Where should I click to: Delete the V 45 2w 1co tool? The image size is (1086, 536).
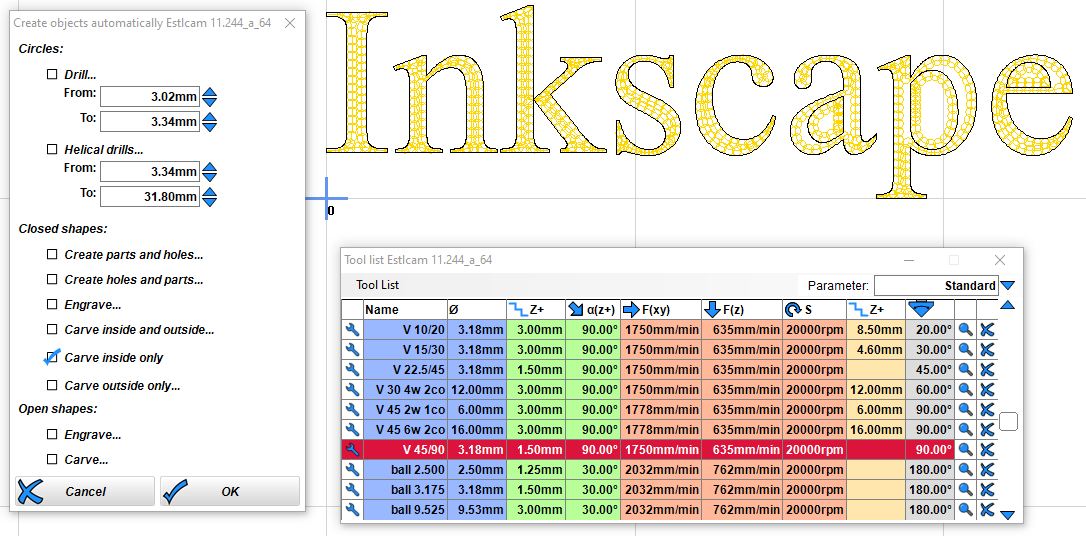tap(987, 410)
